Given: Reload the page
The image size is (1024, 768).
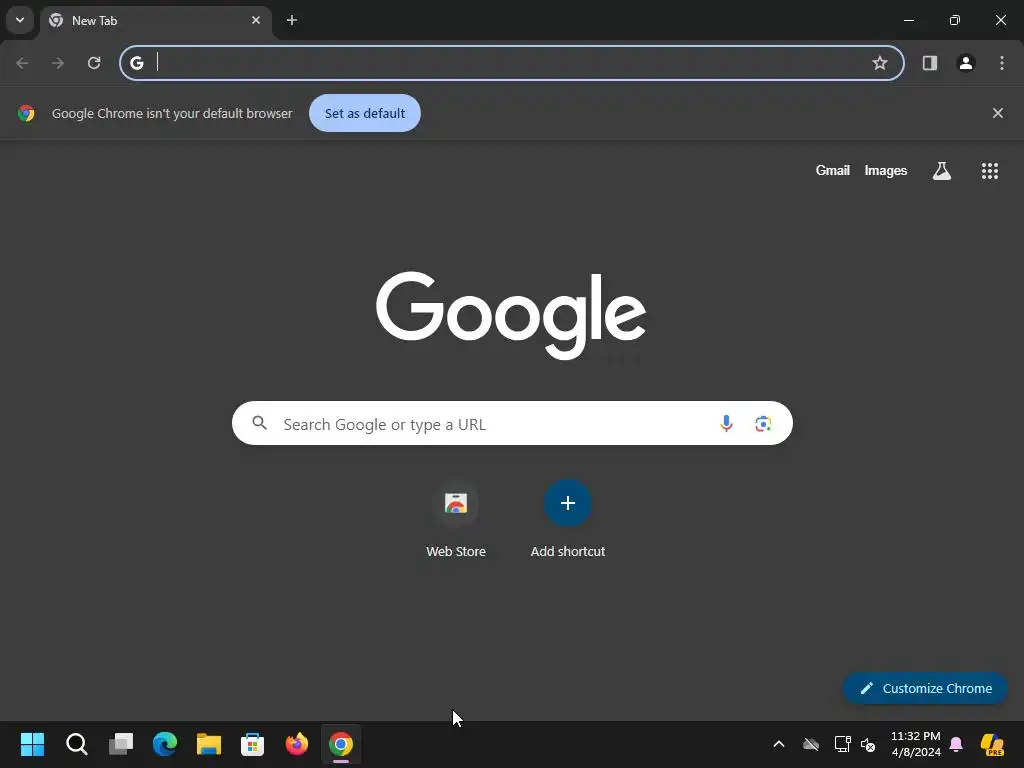Looking at the screenshot, I should point(94,63).
